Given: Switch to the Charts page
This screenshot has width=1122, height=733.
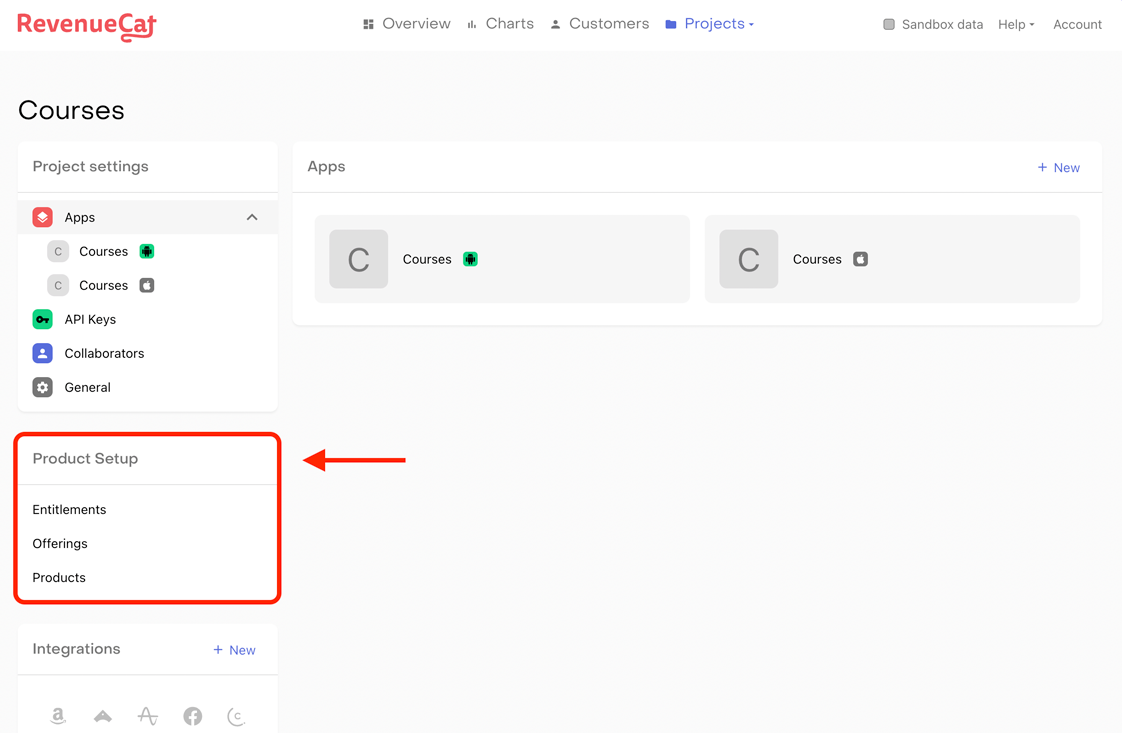Looking at the screenshot, I should tap(500, 24).
